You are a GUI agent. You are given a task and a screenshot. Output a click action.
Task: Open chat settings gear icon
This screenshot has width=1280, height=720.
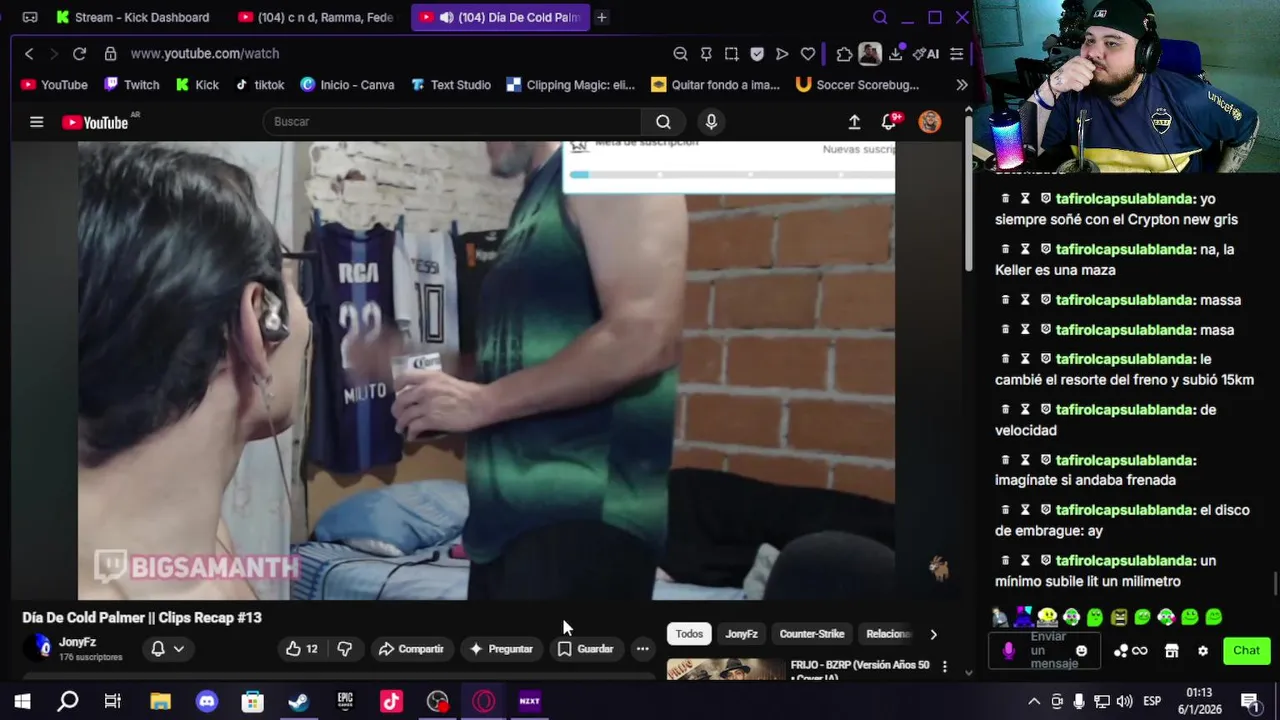(1203, 651)
